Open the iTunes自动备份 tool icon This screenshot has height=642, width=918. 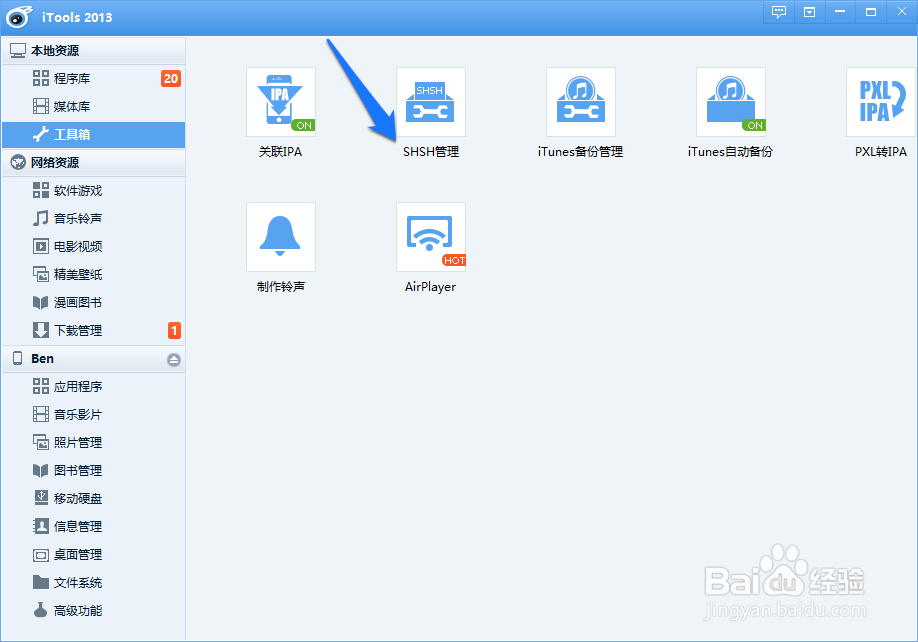pos(731,102)
